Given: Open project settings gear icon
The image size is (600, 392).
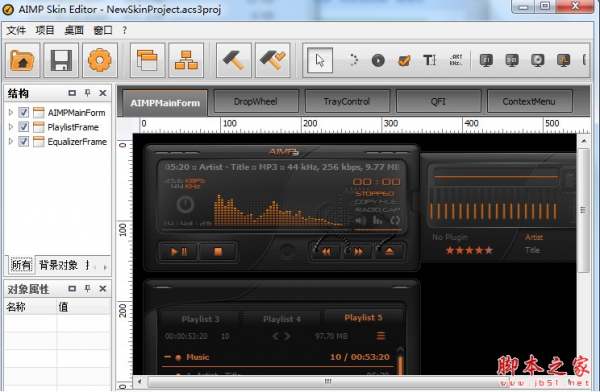Looking at the screenshot, I should [x=99, y=60].
